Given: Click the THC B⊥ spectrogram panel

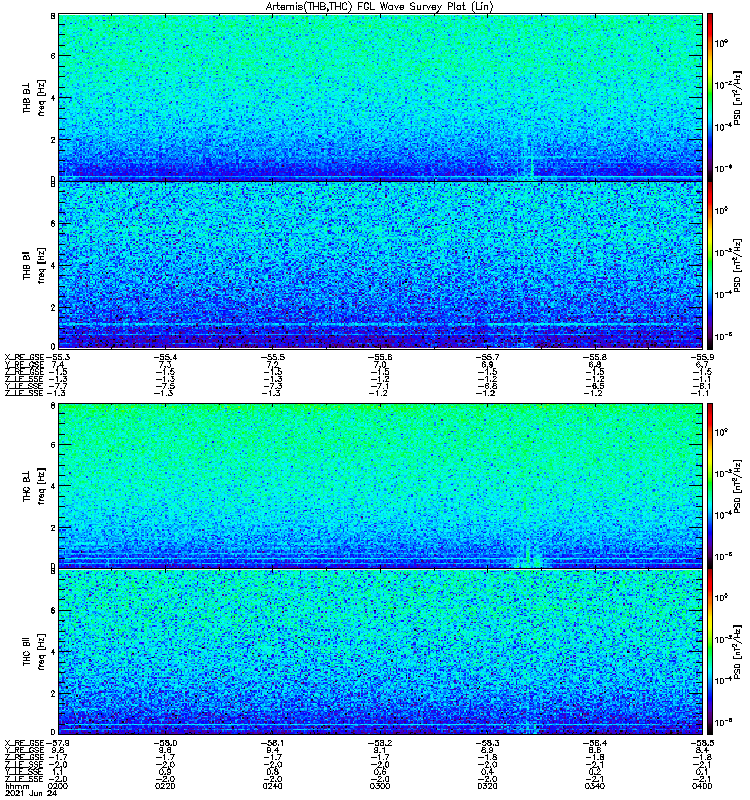Looking at the screenshot, I should coord(381,486).
